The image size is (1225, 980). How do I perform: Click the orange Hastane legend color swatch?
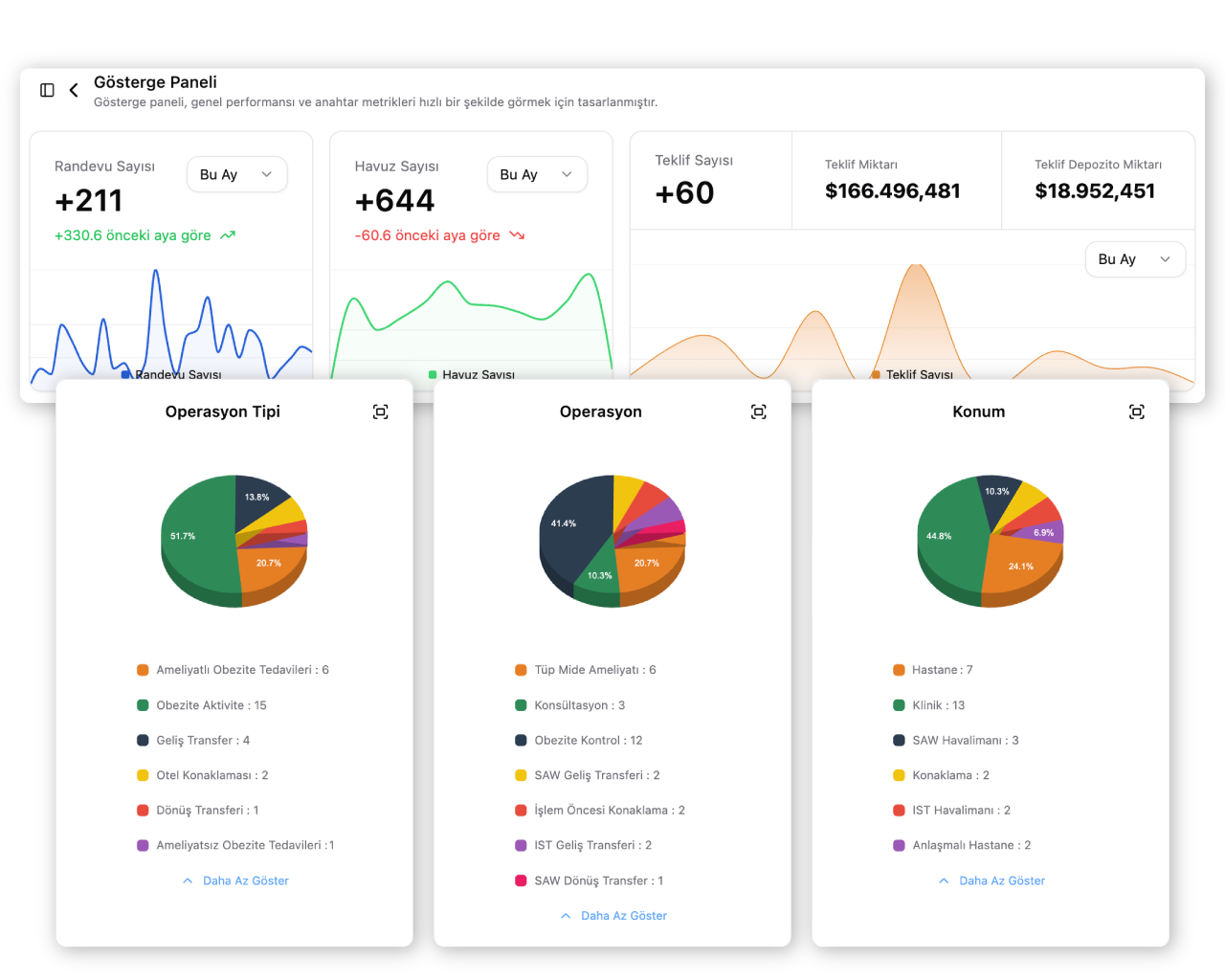[x=899, y=670]
